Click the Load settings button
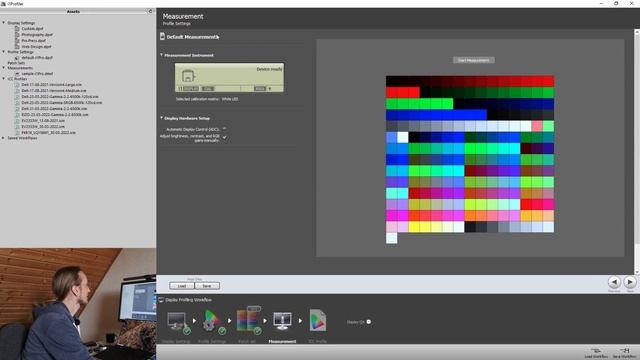Image resolution: width=640 pixels, height=360 pixels. [182, 286]
